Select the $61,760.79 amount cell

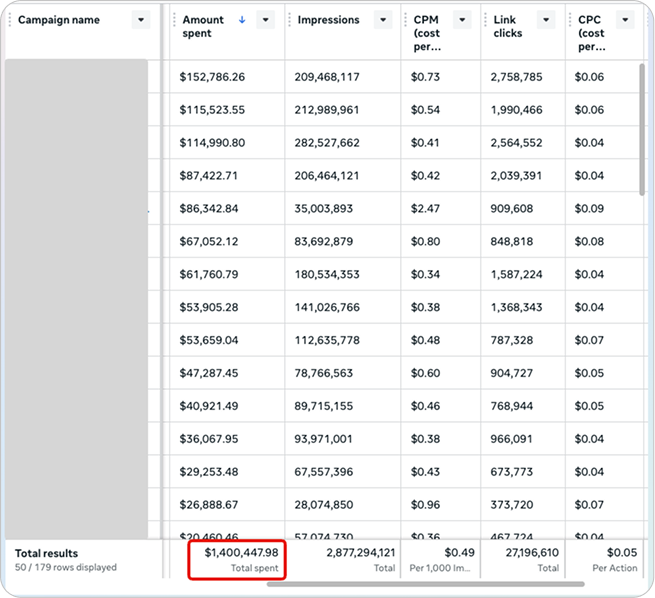[x=209, y=274]
